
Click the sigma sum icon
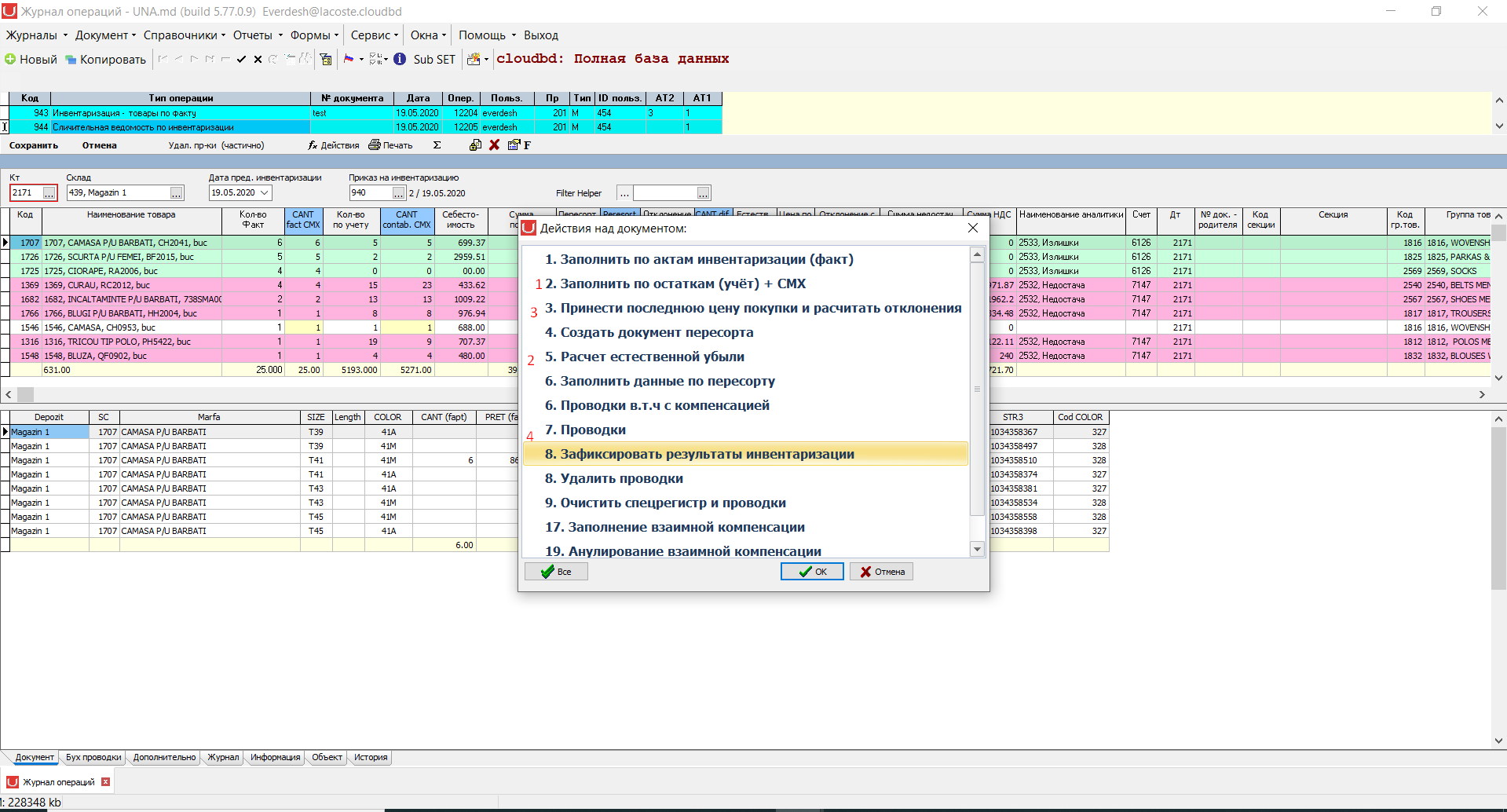click(437, 145)
